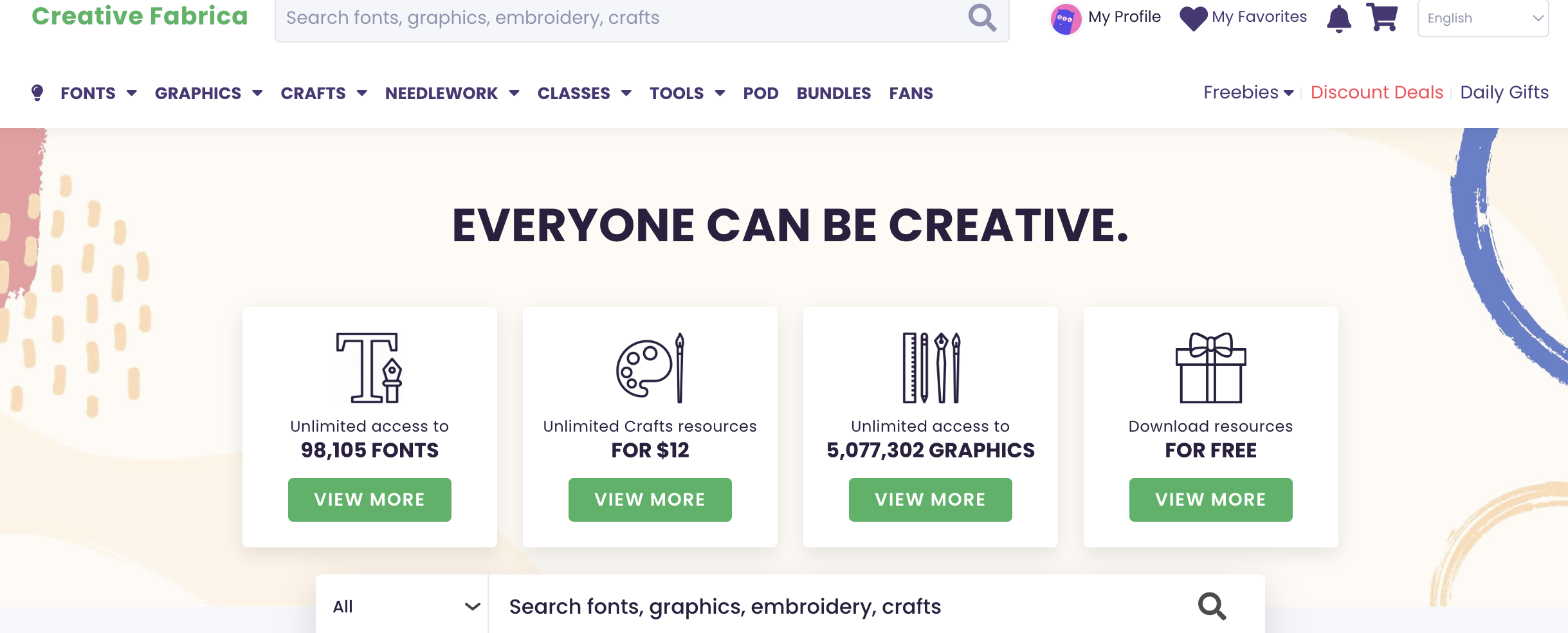
Task: Click the hero search magnifier icon
Action: [1212, 606]
